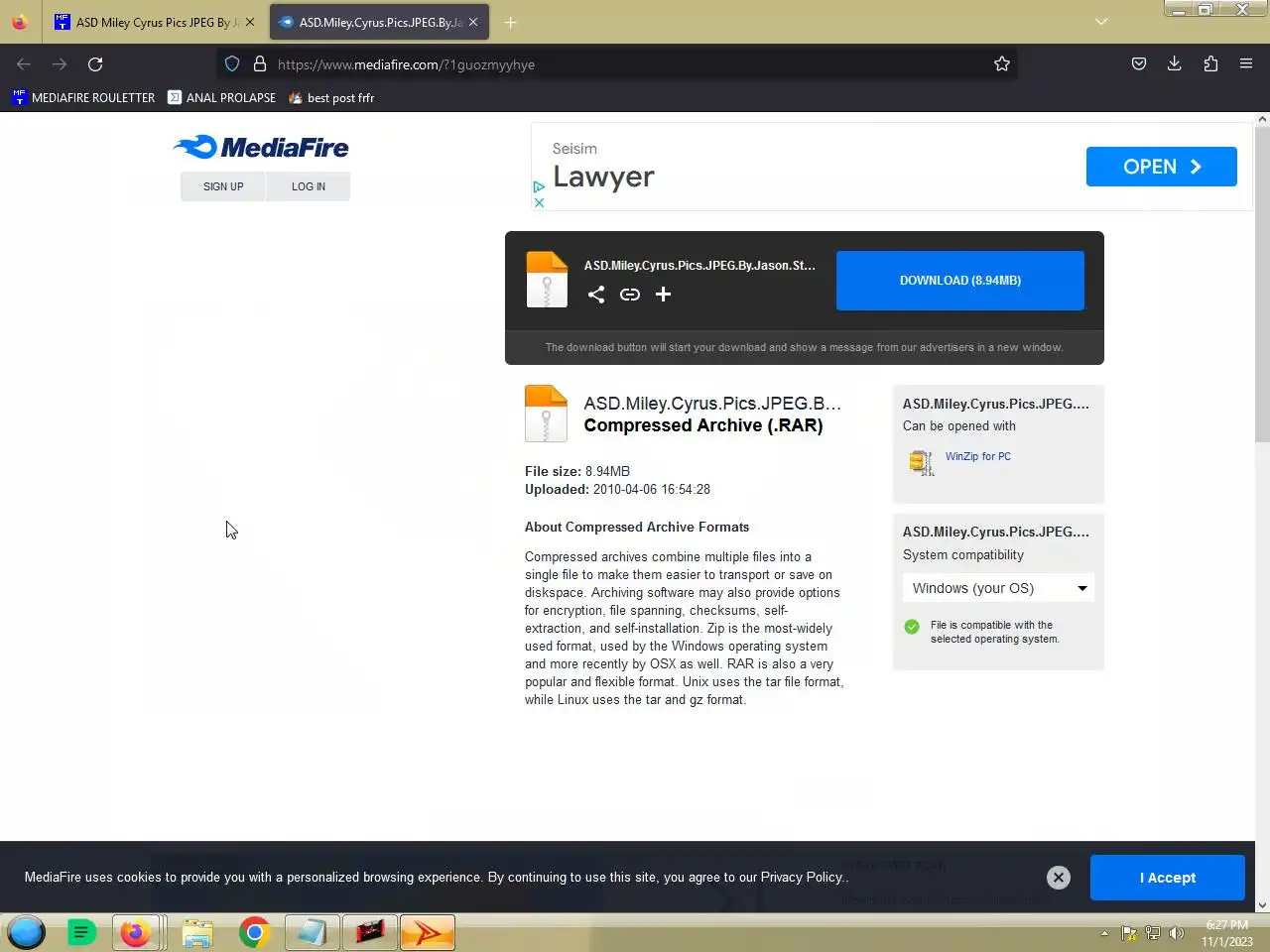Close the Lawyer ad with X icon

[x=539, y=202]
